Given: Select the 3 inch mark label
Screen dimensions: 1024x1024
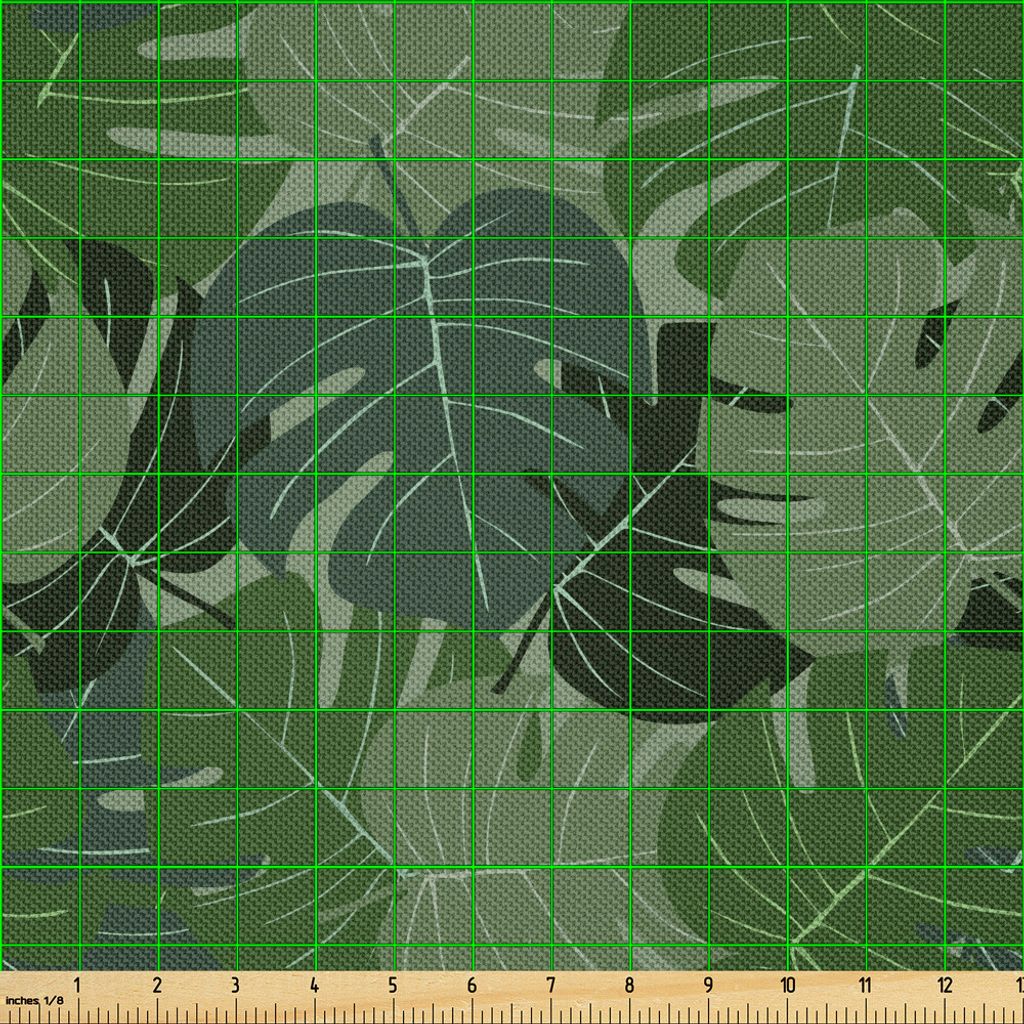Looking at the screenshot, I should click(235, 987).
